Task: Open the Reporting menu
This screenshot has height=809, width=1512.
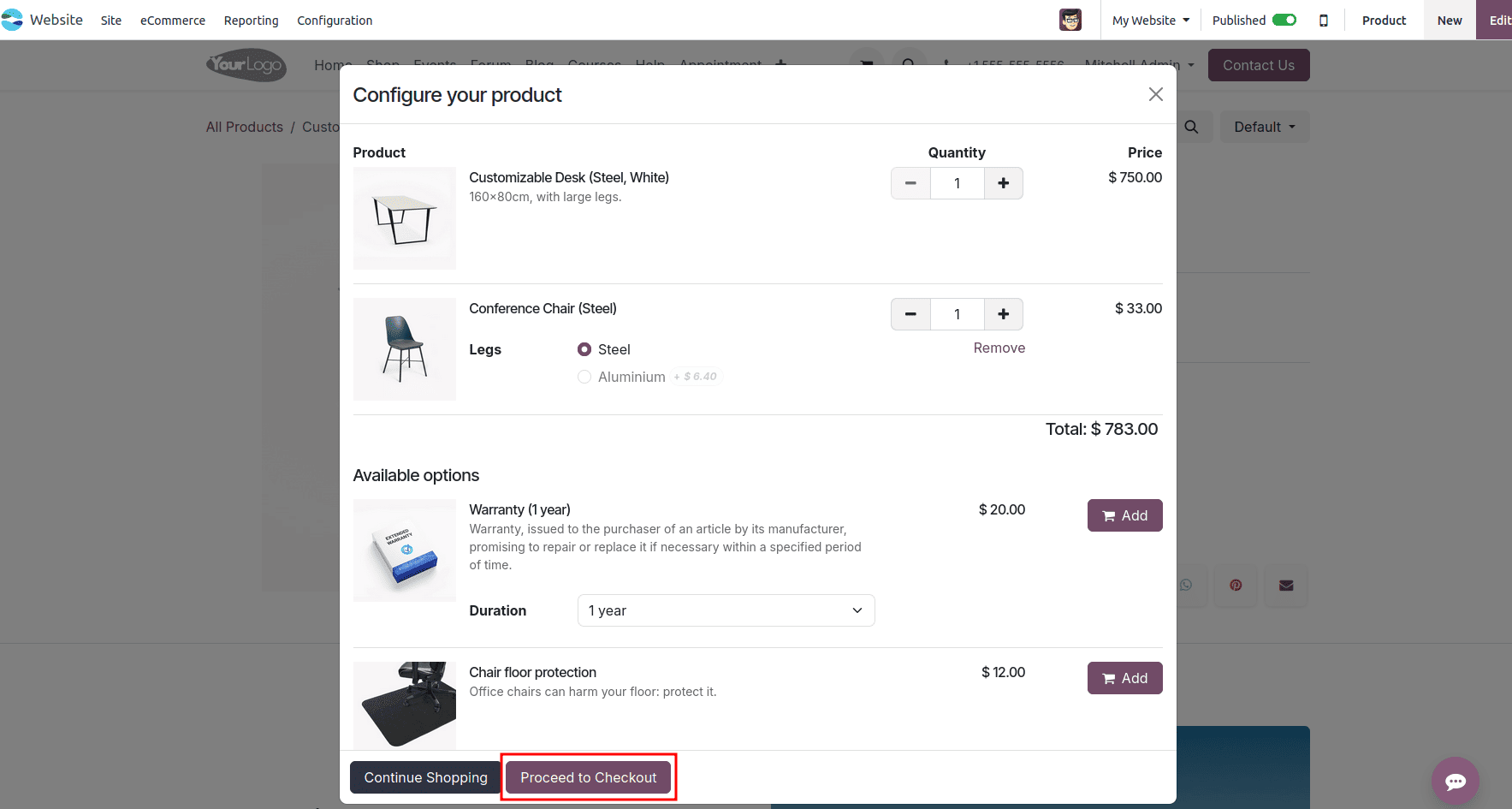Action: pyautogui.click(x=251, y=20)
